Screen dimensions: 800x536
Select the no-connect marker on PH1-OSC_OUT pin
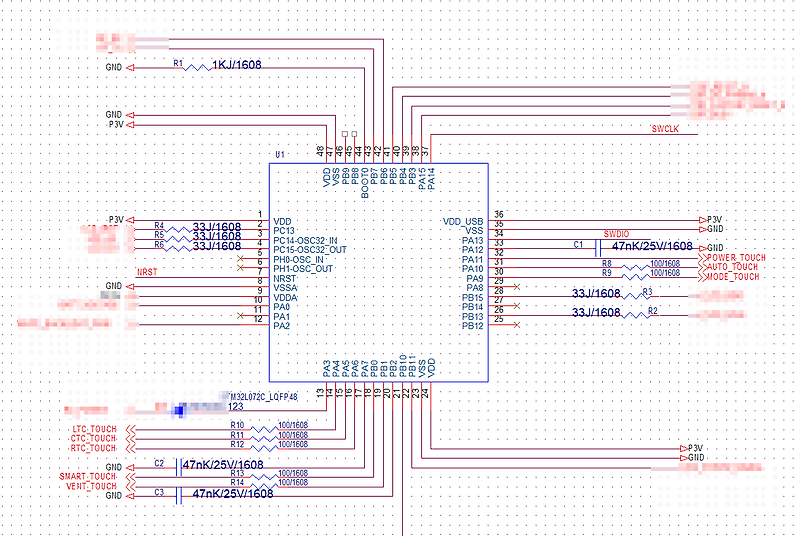coord(240,268)
